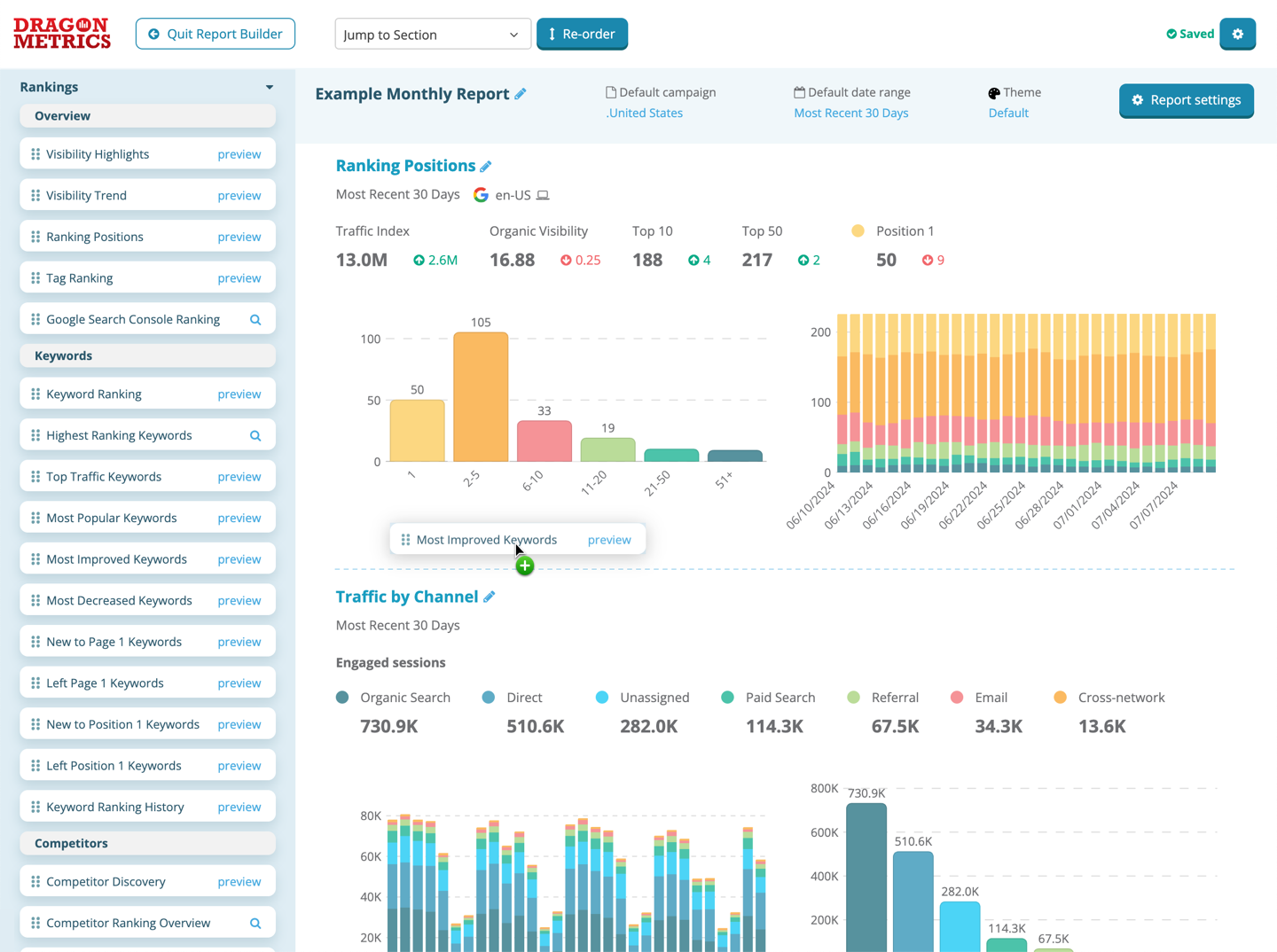Click the Direct value 510.6K

coord(536,727)
